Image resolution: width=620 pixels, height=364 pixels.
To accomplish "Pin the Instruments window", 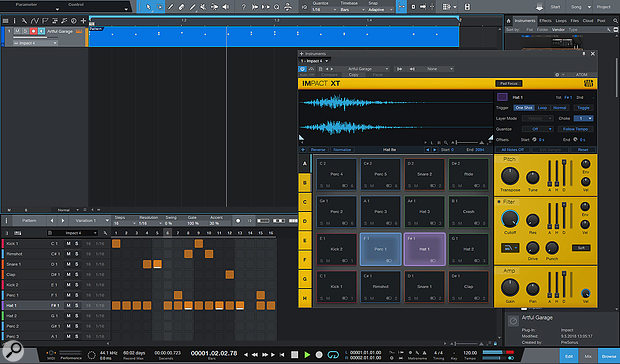I will click(584, 53).
